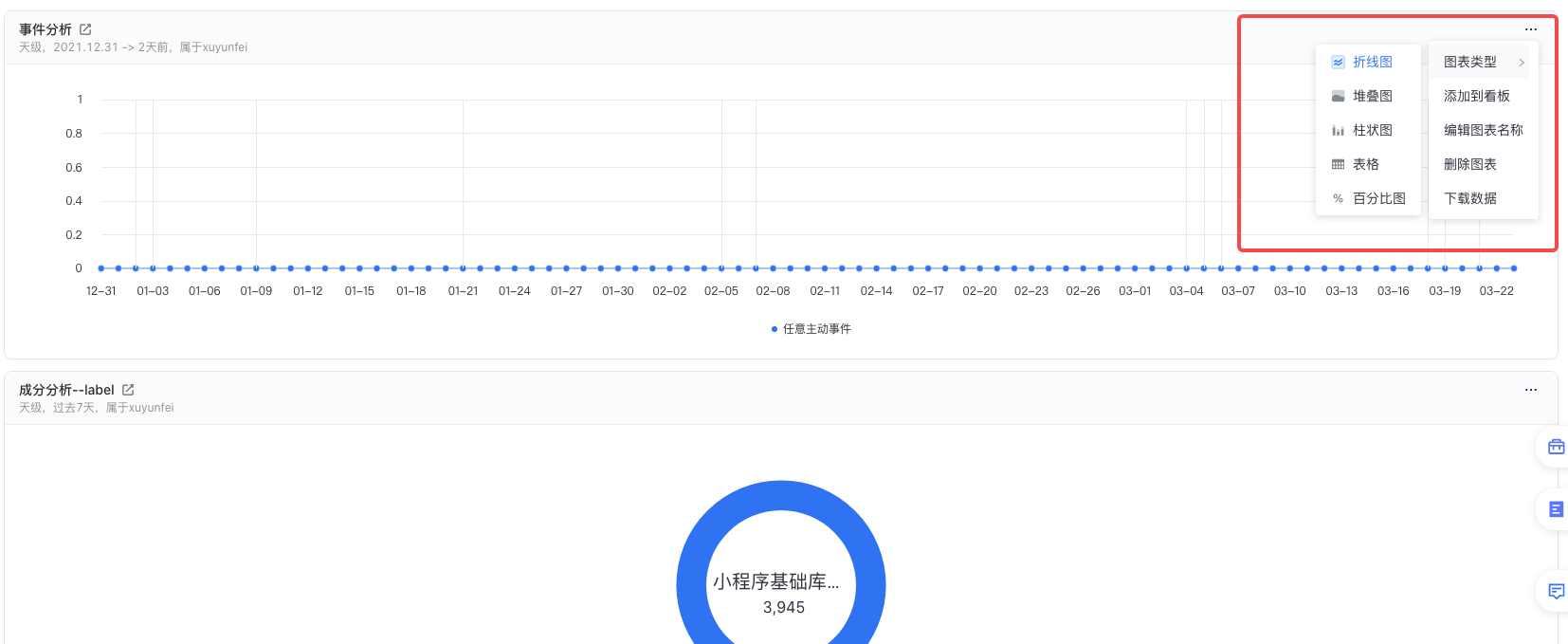
Task: Click the 03-22 x-axis label
Action: point(1497,291)
